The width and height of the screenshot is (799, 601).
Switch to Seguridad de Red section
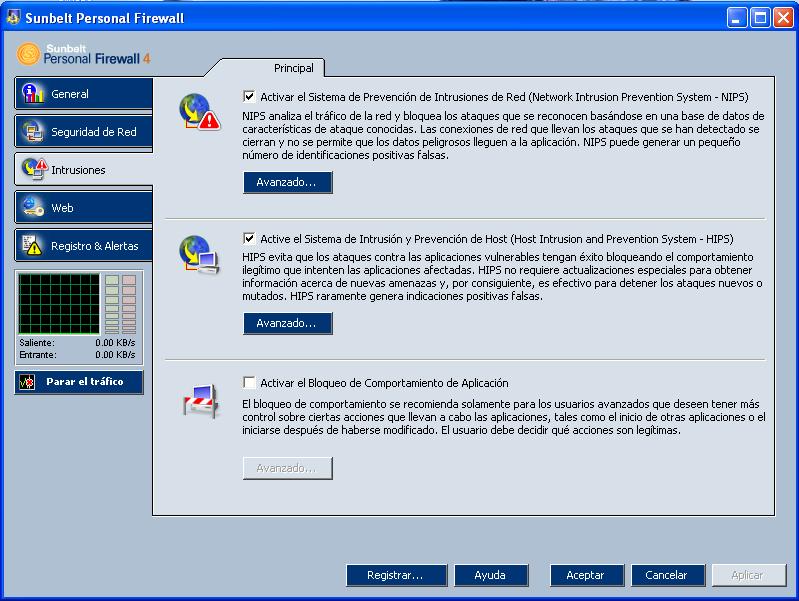click(84, 132)
